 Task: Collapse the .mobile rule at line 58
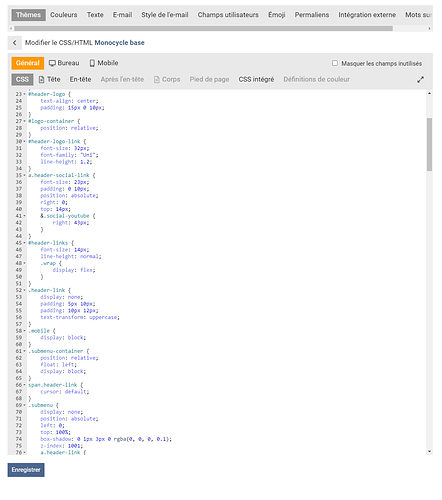click(24, 331)
